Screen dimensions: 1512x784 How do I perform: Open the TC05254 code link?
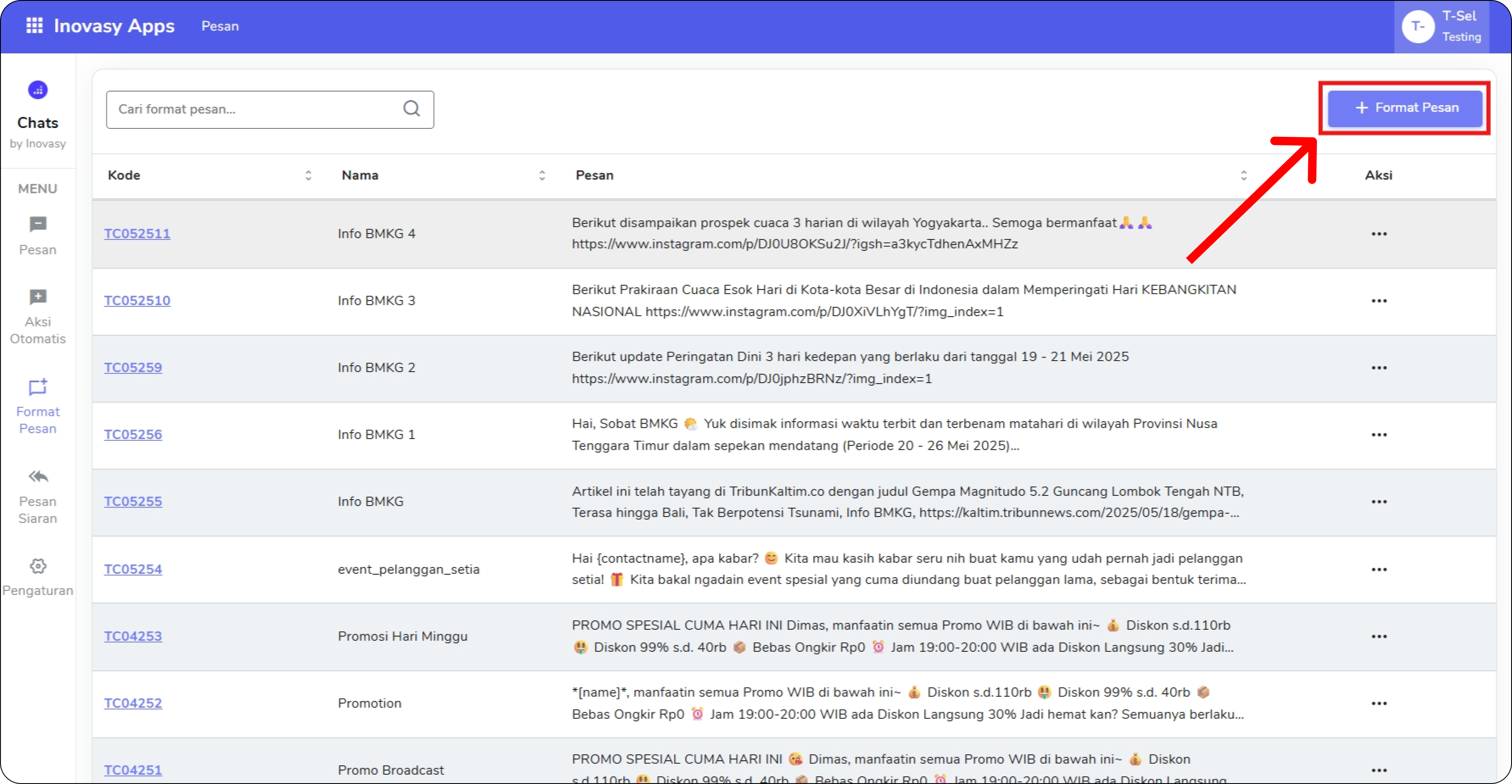pyautogui.click(x=133, y=569)
